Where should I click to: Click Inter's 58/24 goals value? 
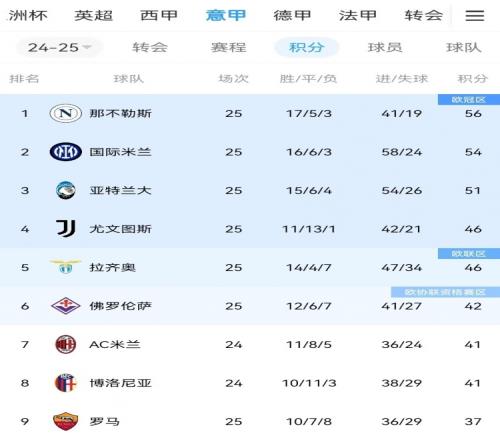(x=402, y=152)
